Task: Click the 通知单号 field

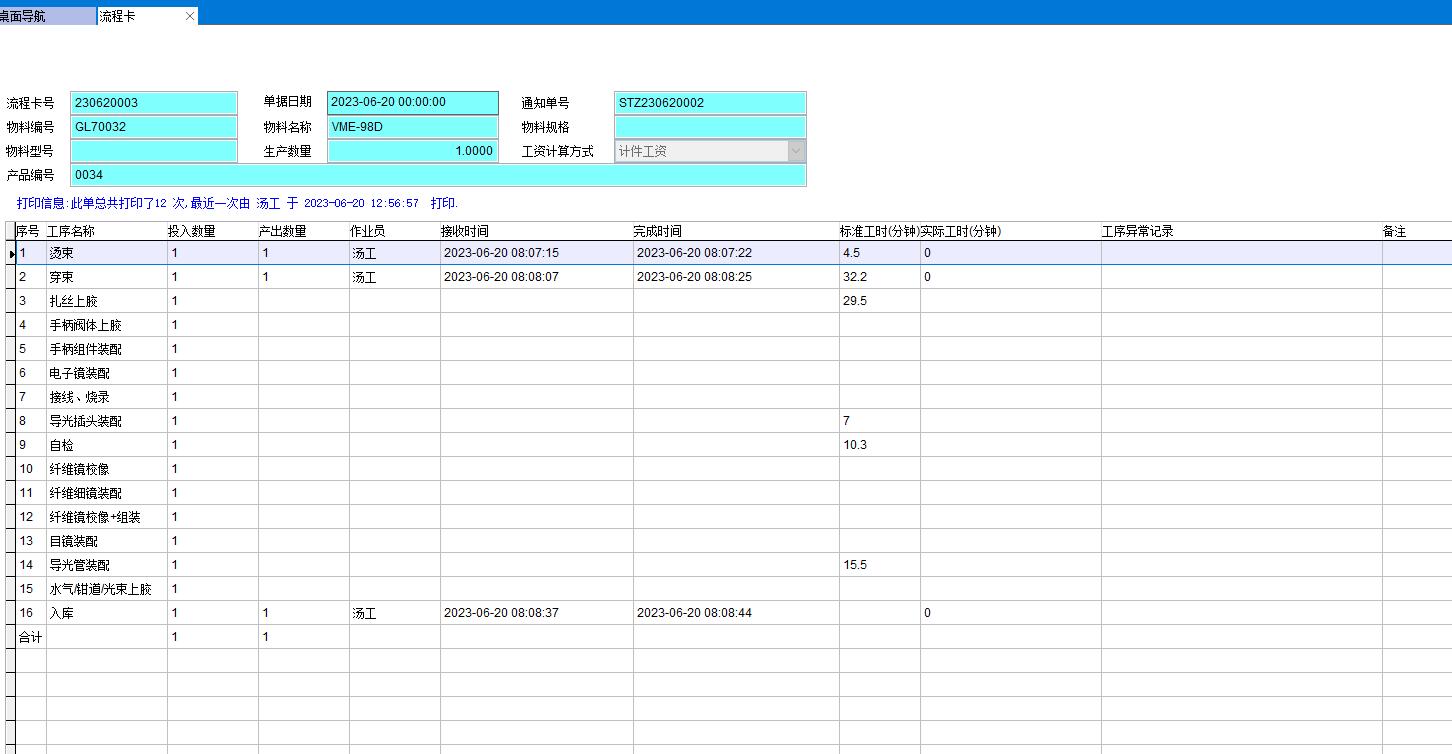Action: (x=710, y=103)
